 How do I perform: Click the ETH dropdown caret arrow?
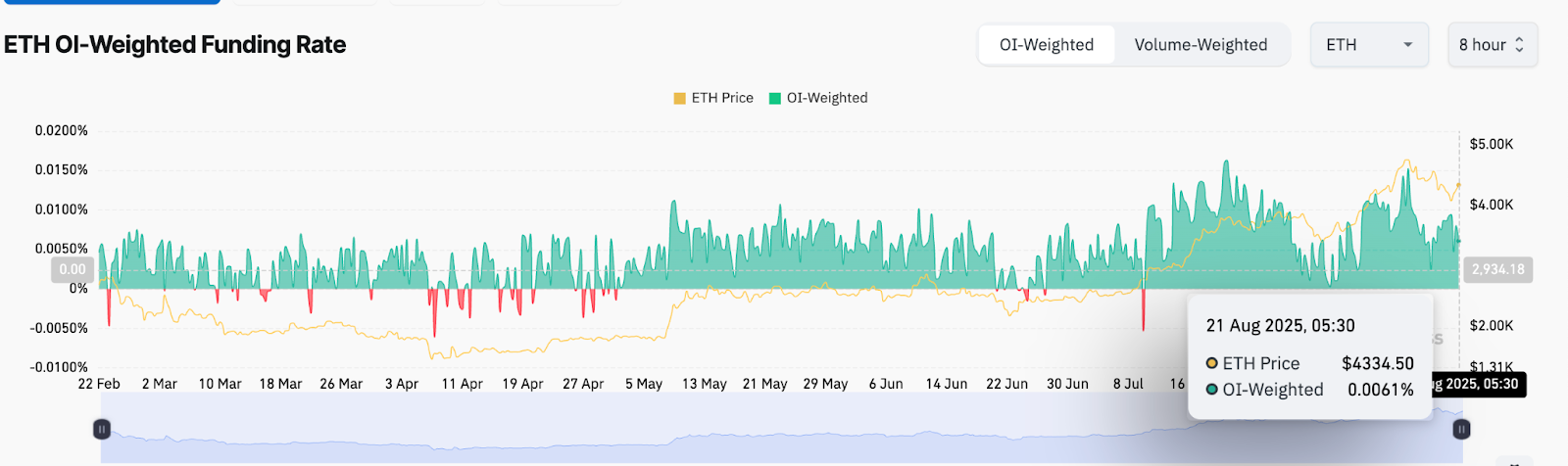1408,45
